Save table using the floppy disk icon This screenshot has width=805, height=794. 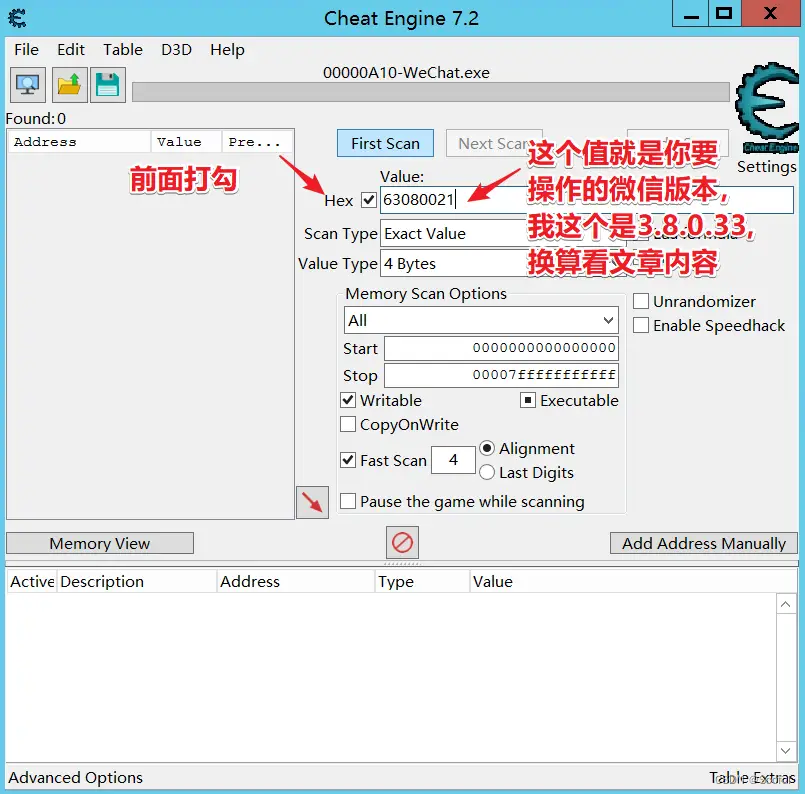[107, 85]
